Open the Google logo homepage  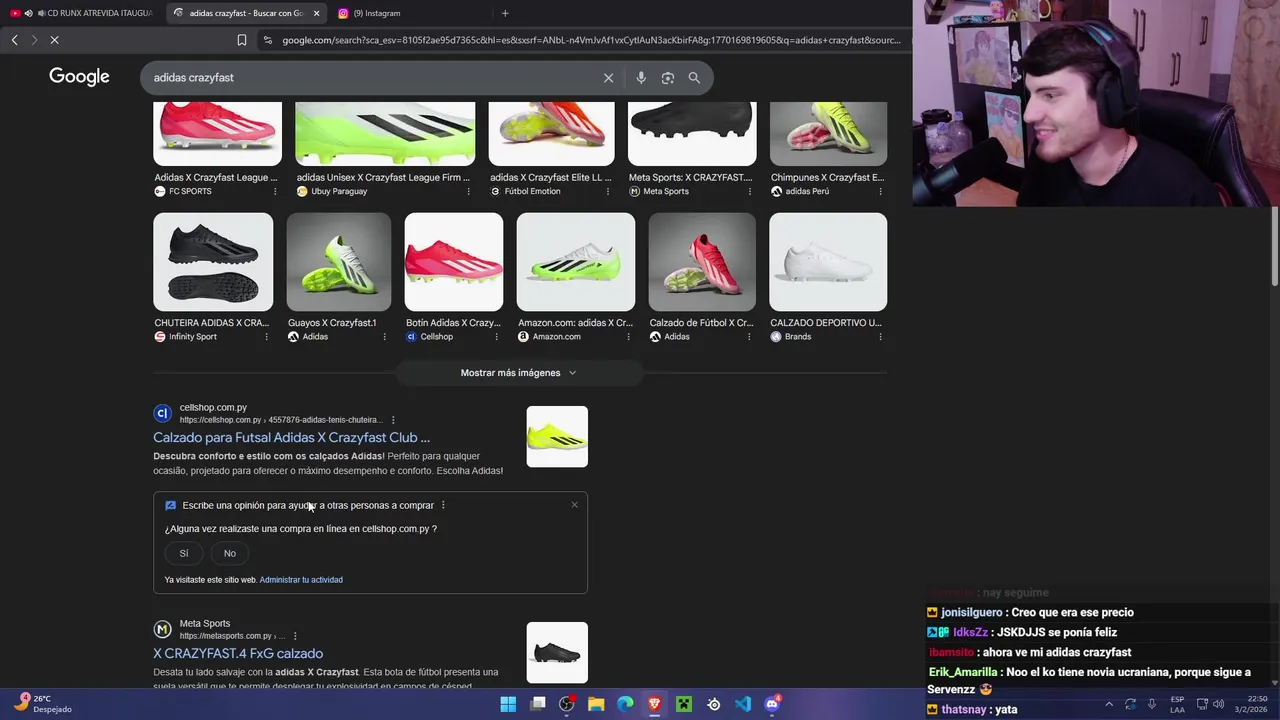click(79, 77)
